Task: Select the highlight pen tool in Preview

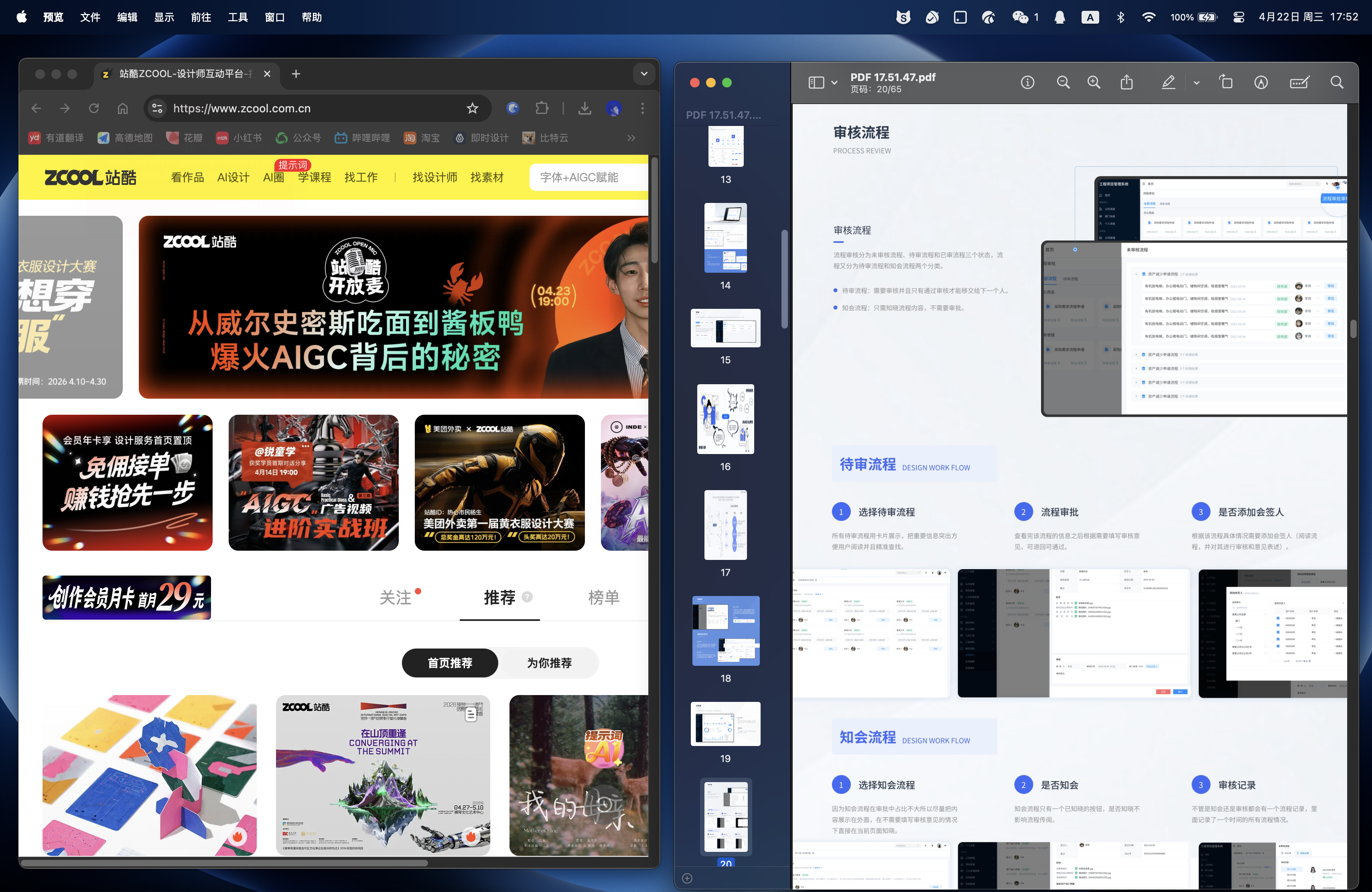Action: pyautogui.click(x=1168, y=82)
